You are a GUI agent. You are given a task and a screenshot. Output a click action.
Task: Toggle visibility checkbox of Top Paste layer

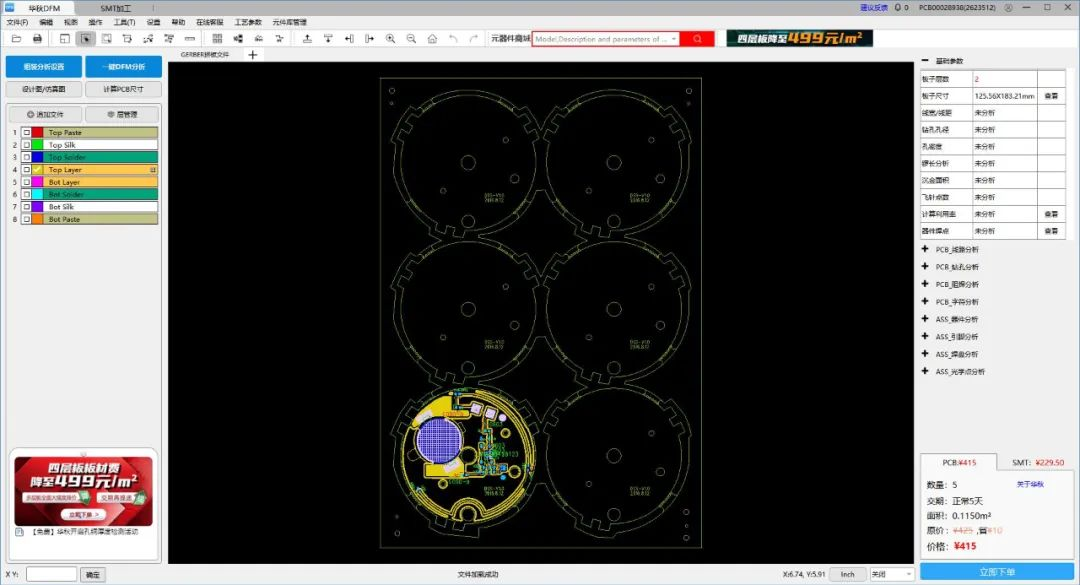[x=26, y=132]
